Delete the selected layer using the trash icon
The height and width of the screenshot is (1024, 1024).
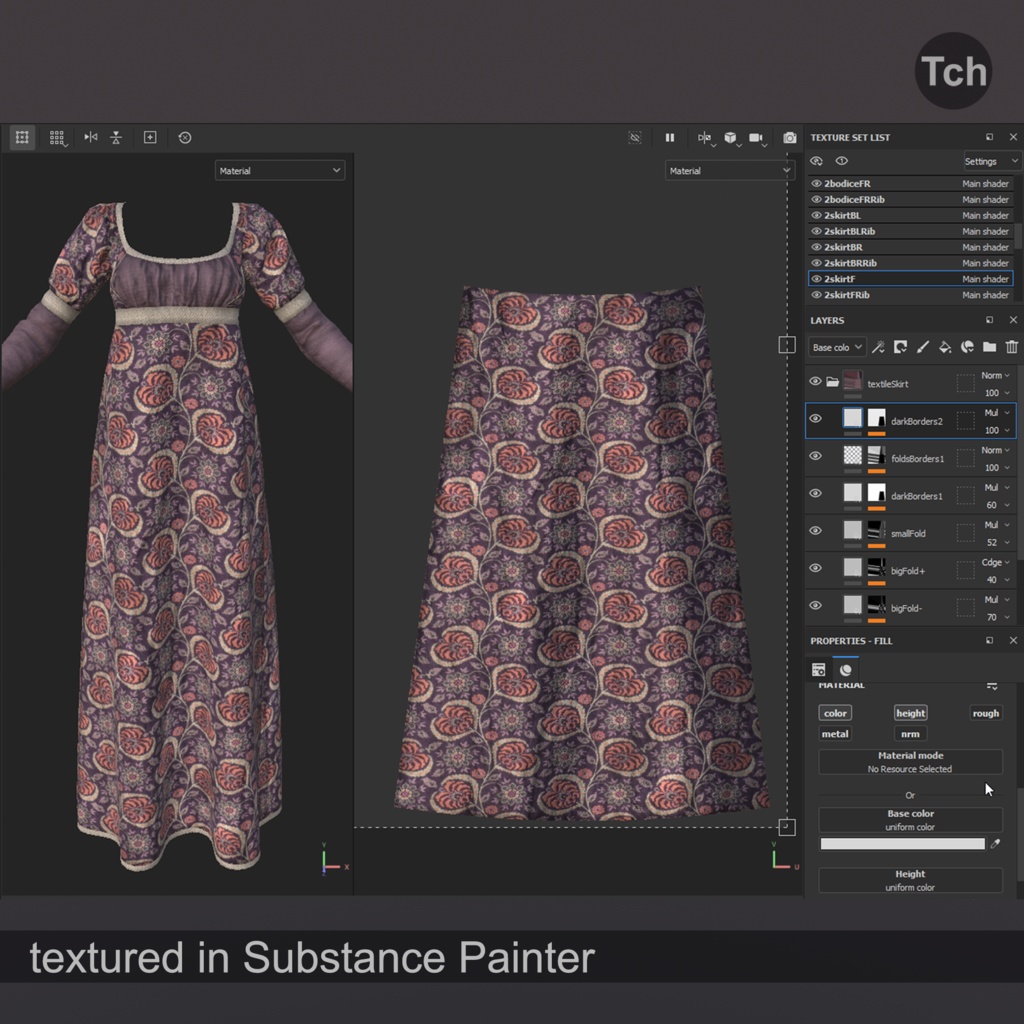1011,346
